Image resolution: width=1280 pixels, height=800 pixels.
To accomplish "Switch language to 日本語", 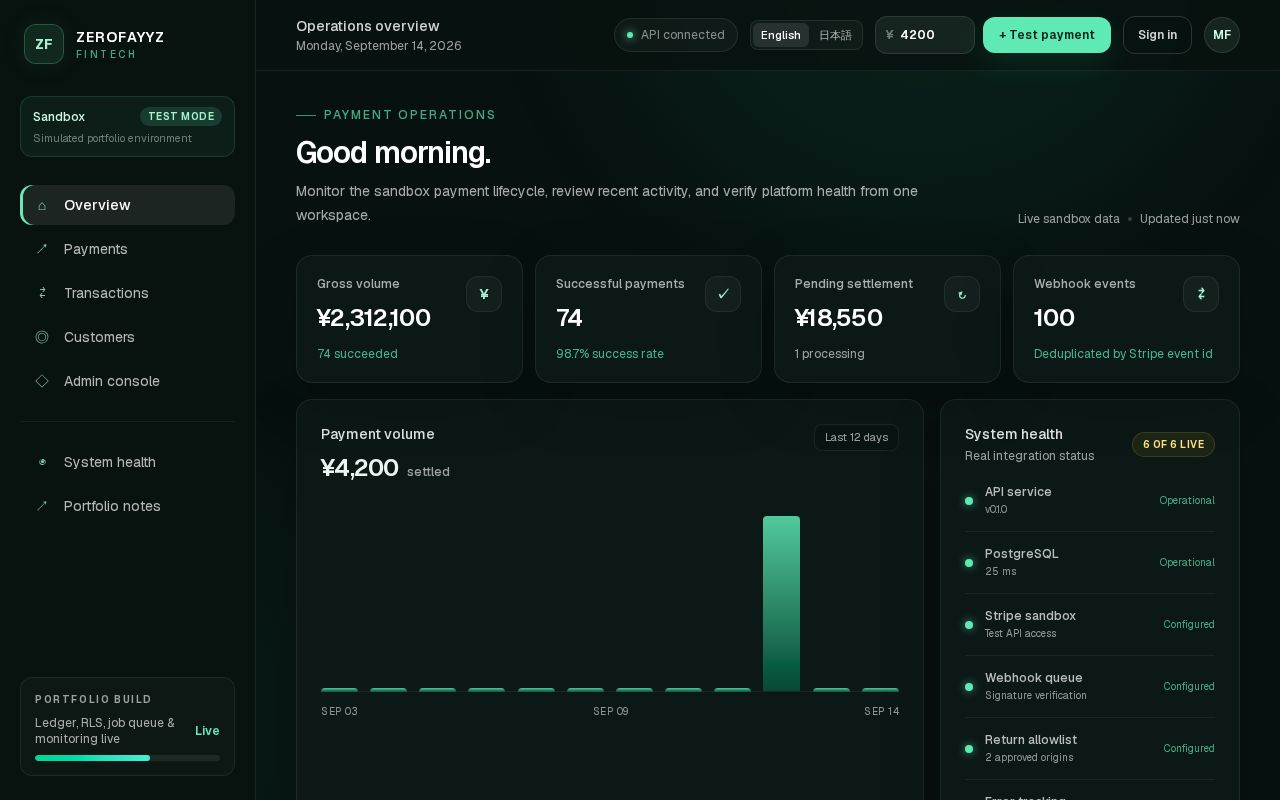I will coord(835,35).
